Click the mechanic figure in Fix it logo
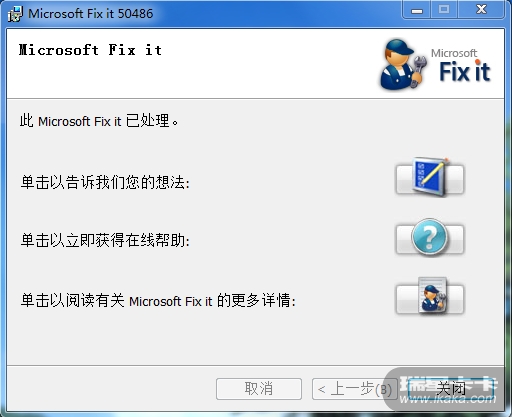Screen dimensions: 512x417 pos(403,64)
